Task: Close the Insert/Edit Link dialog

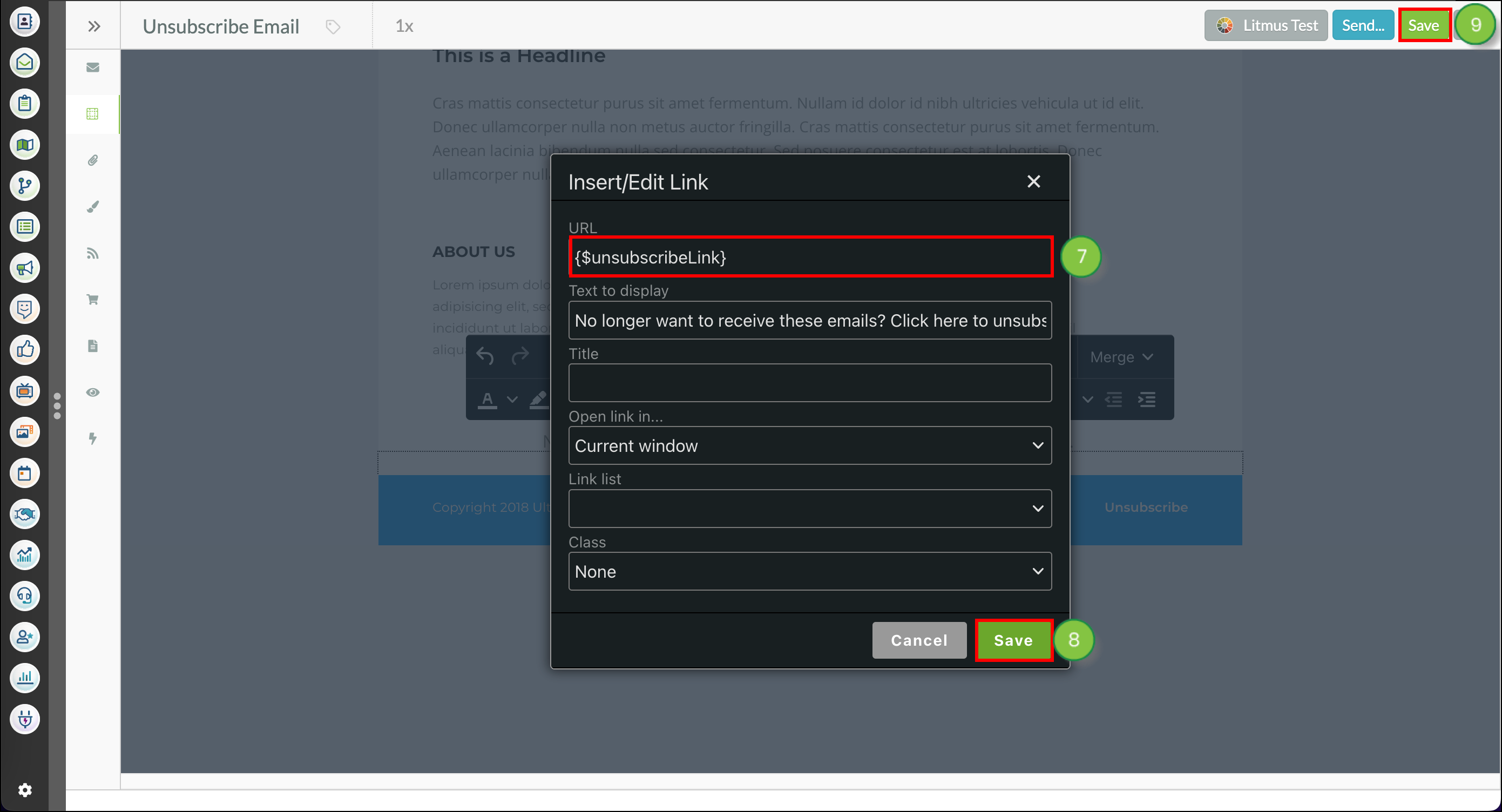Action: pyautogui.click(x=1034, y=182)
